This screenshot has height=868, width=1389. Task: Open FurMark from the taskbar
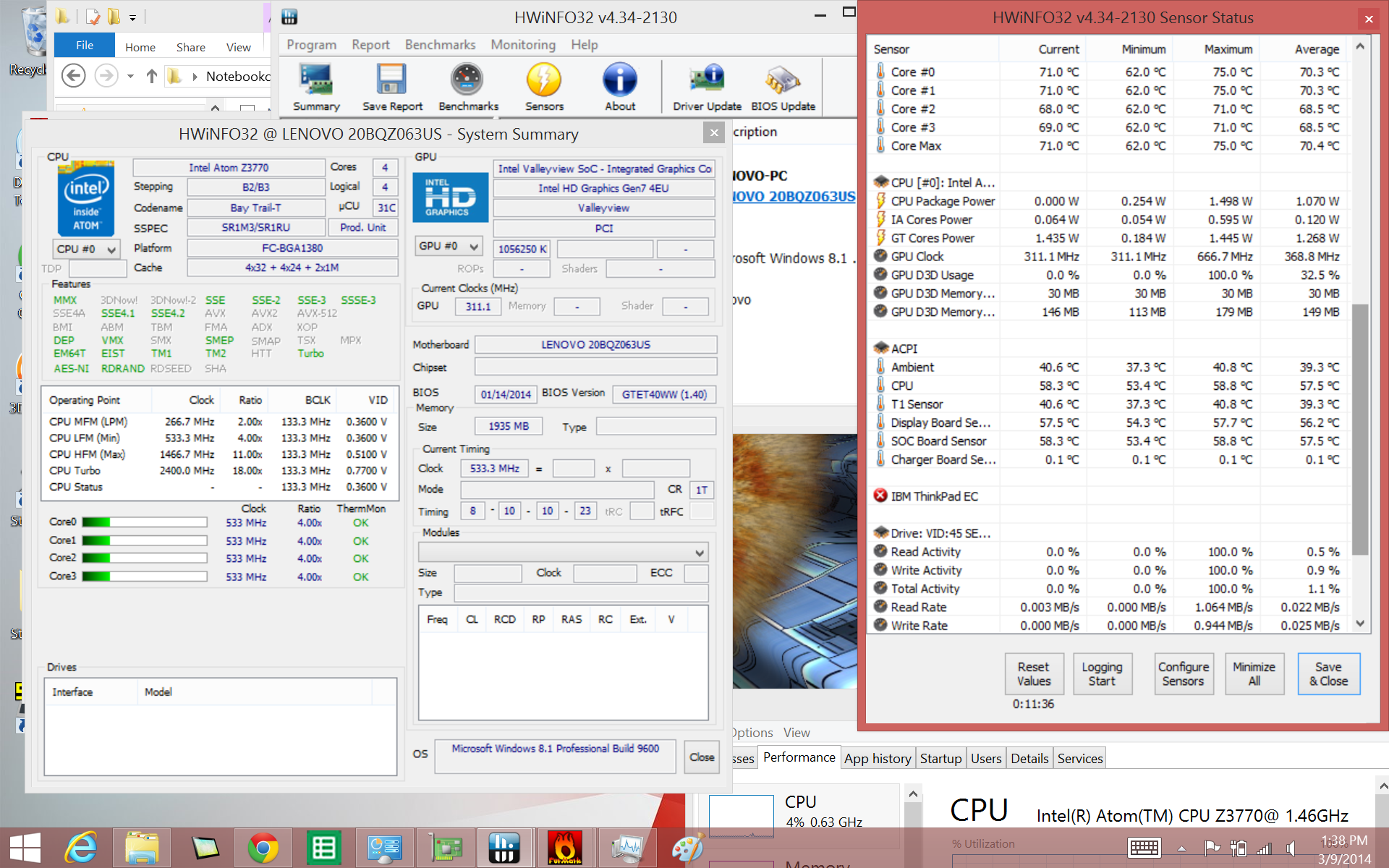tap(565, 847)
